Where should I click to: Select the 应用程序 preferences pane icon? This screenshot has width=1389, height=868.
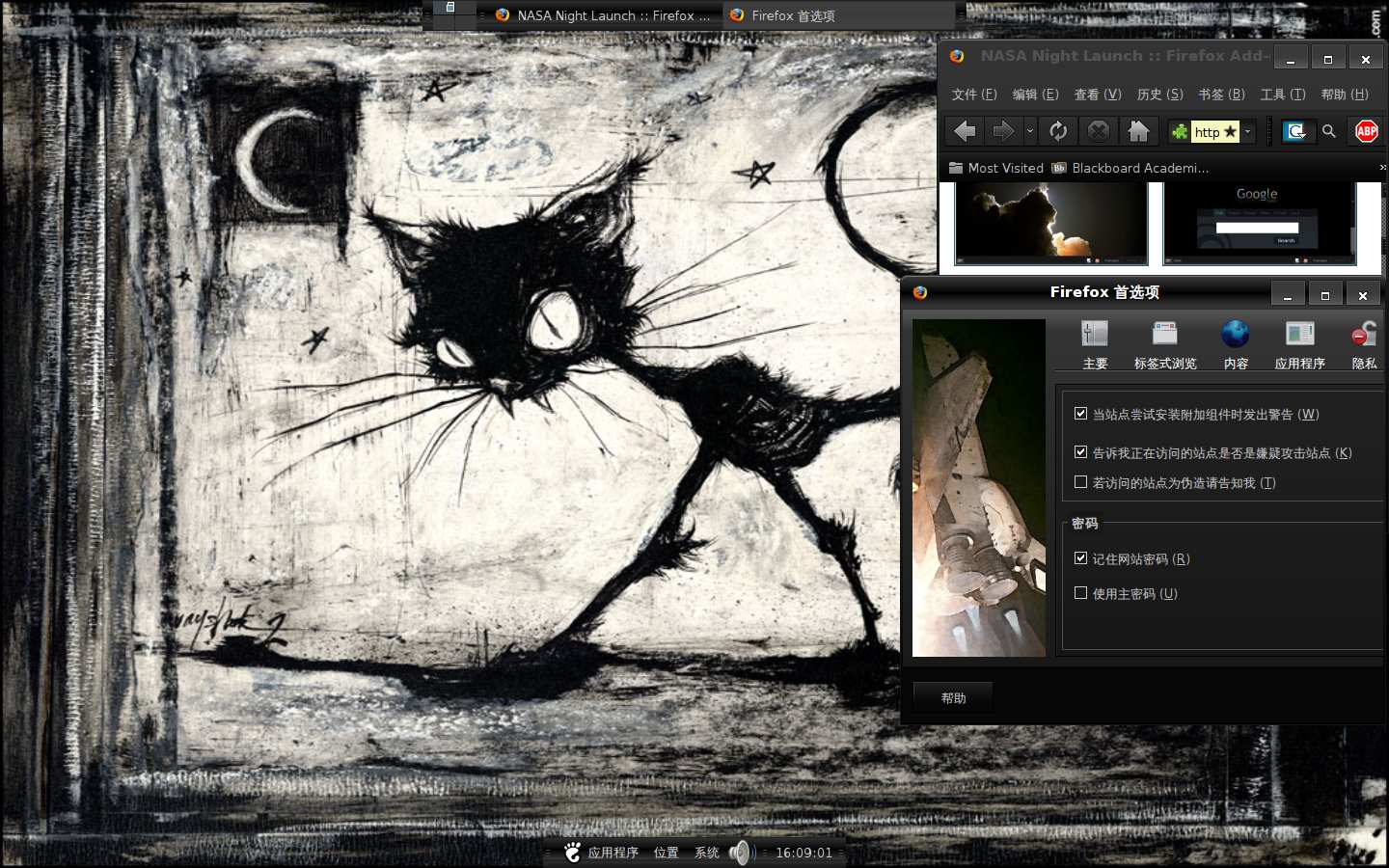point(1299,344)
